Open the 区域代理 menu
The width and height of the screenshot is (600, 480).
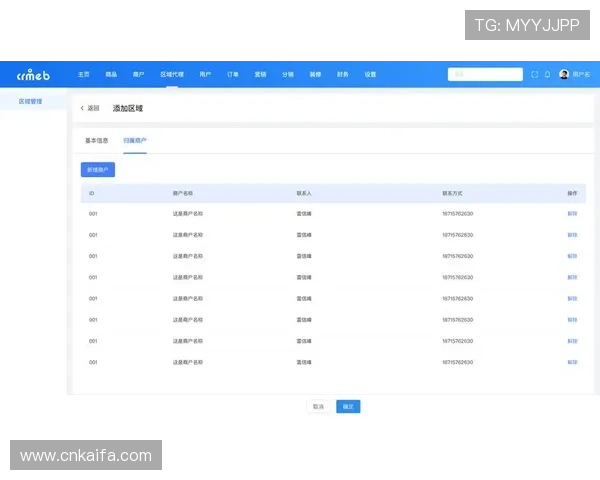point(172,74)
